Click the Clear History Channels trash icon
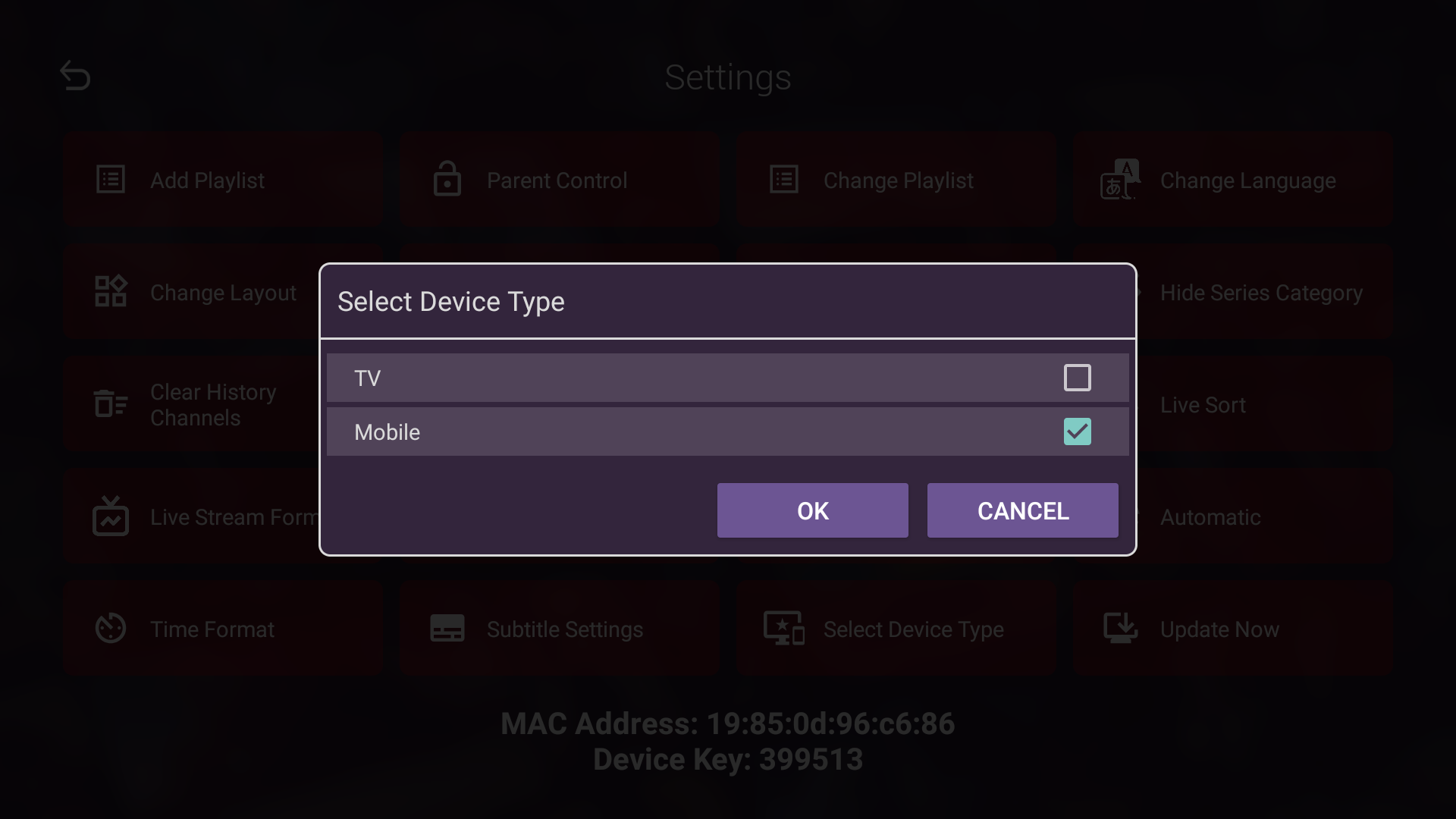This screenshot has height=819, width=1456. click(x=109, y=403)
